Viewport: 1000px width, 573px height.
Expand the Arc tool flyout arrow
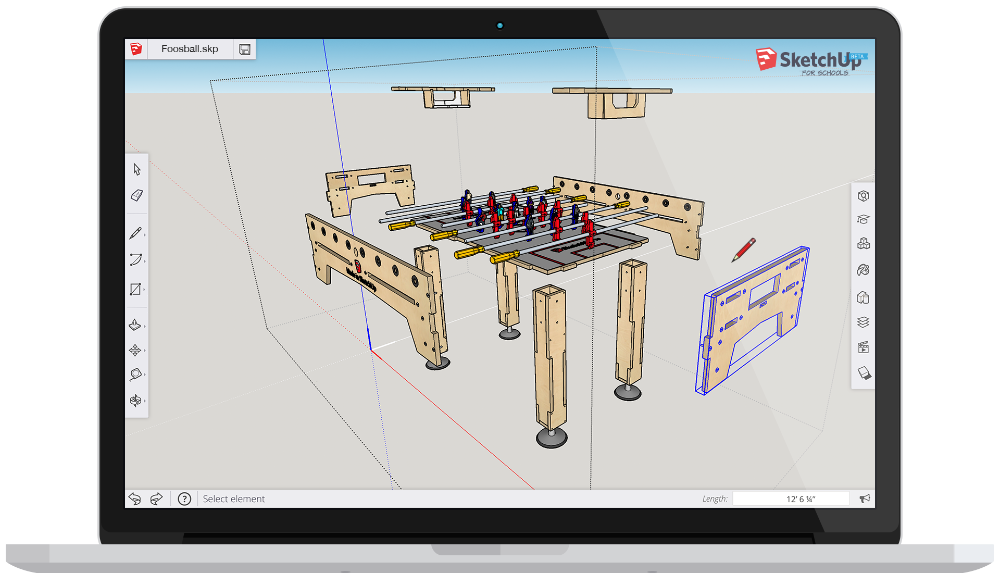tap(145, 261)
